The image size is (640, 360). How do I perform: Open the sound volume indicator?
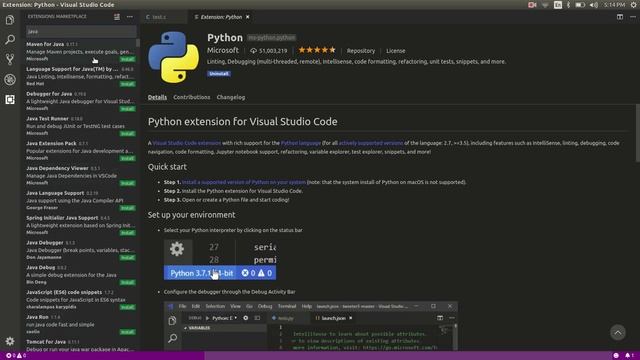coord(594,5)
